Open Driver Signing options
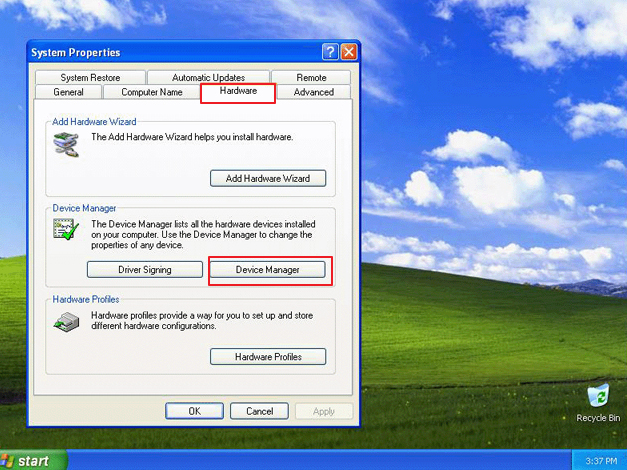The width and height of the screenshot is (627, 470). point(145,270)
